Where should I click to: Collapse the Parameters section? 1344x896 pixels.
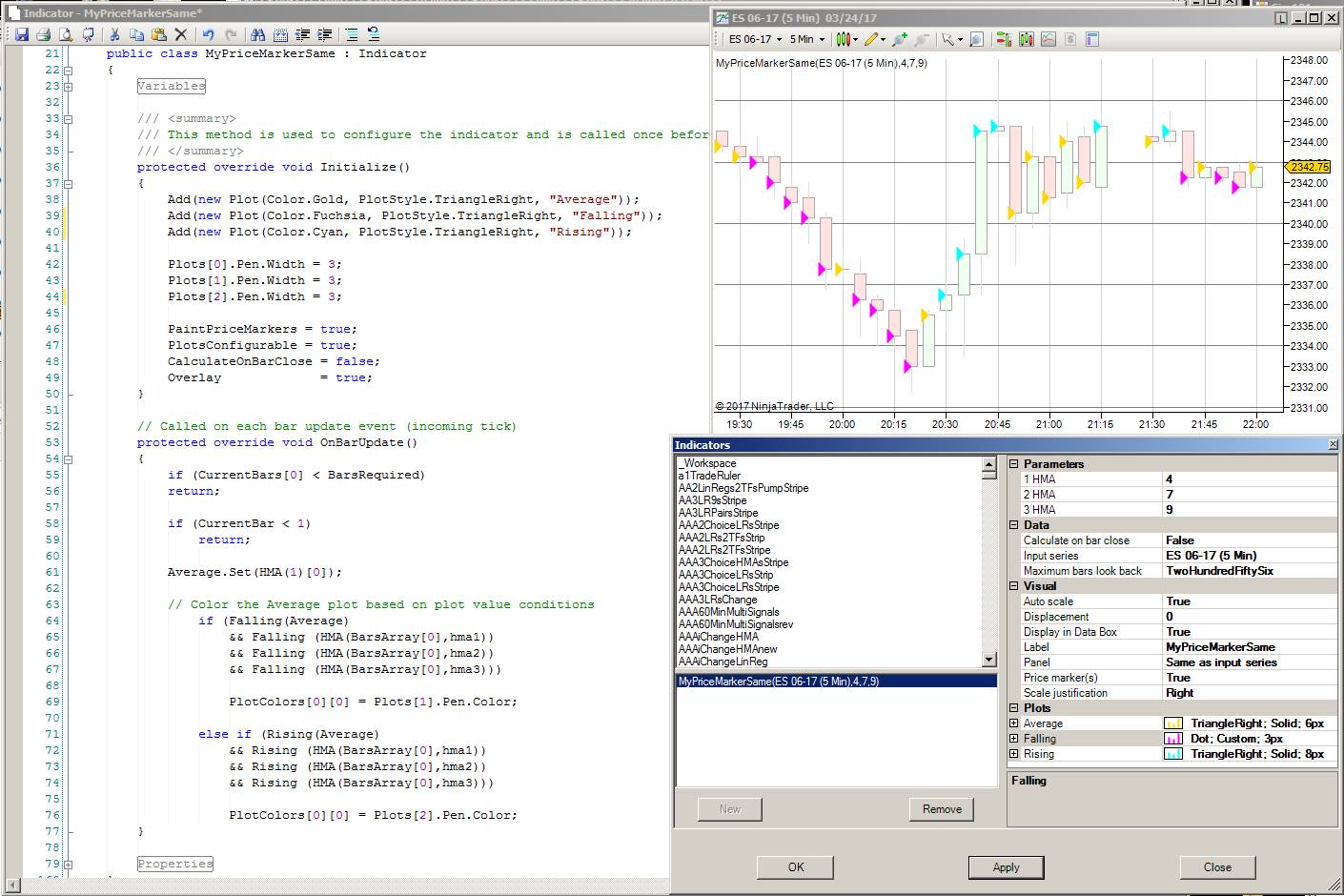click(1014, 464)
